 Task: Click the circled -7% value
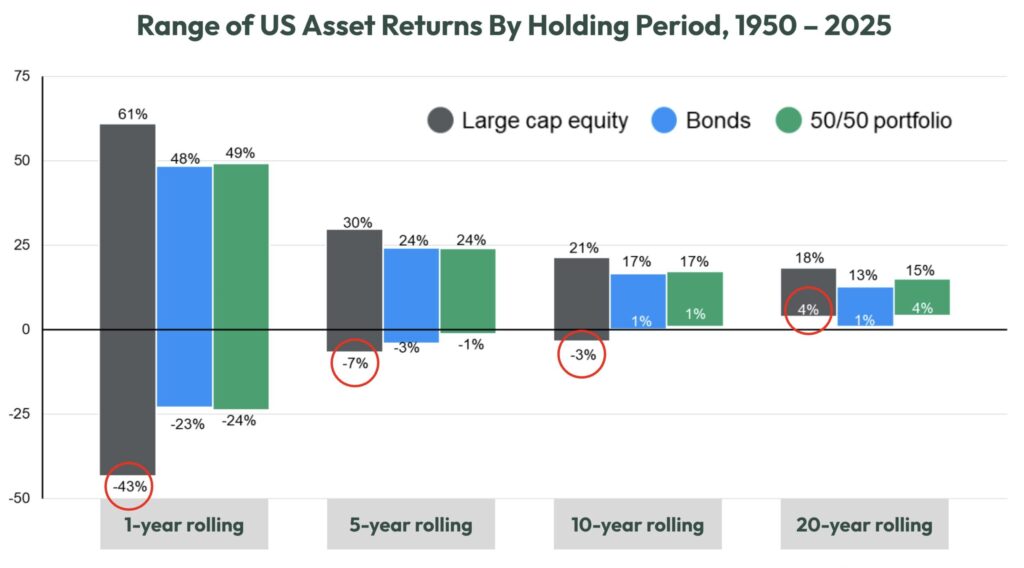coord(355,363)
